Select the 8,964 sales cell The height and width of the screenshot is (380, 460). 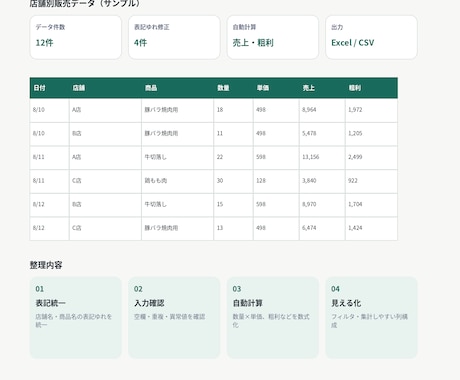point(322,110)
